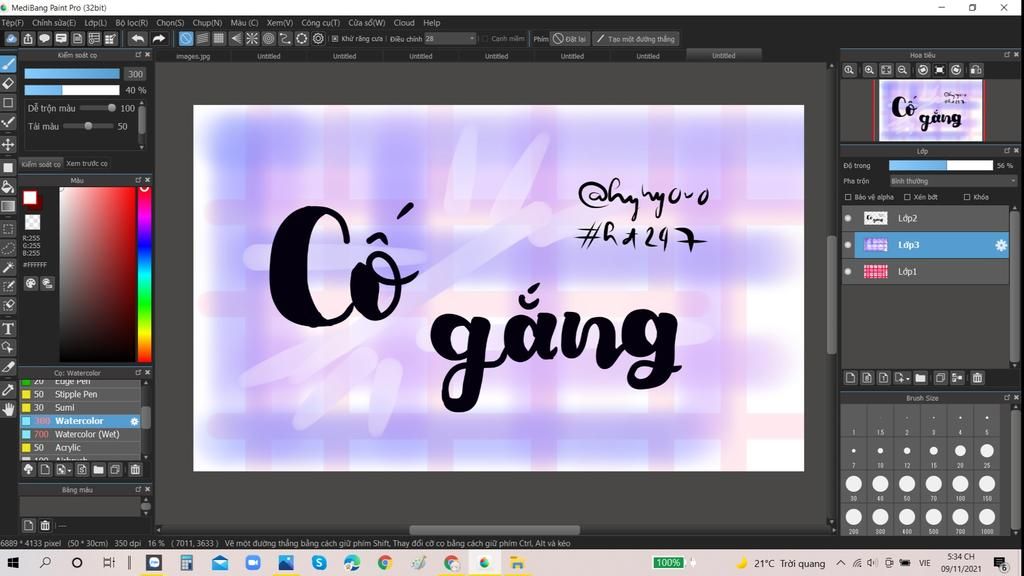1024x576 pixels.
Task: Hide the Lớp1 layer visibility dot
Action: pyautogui.click(x=848, y=272)
